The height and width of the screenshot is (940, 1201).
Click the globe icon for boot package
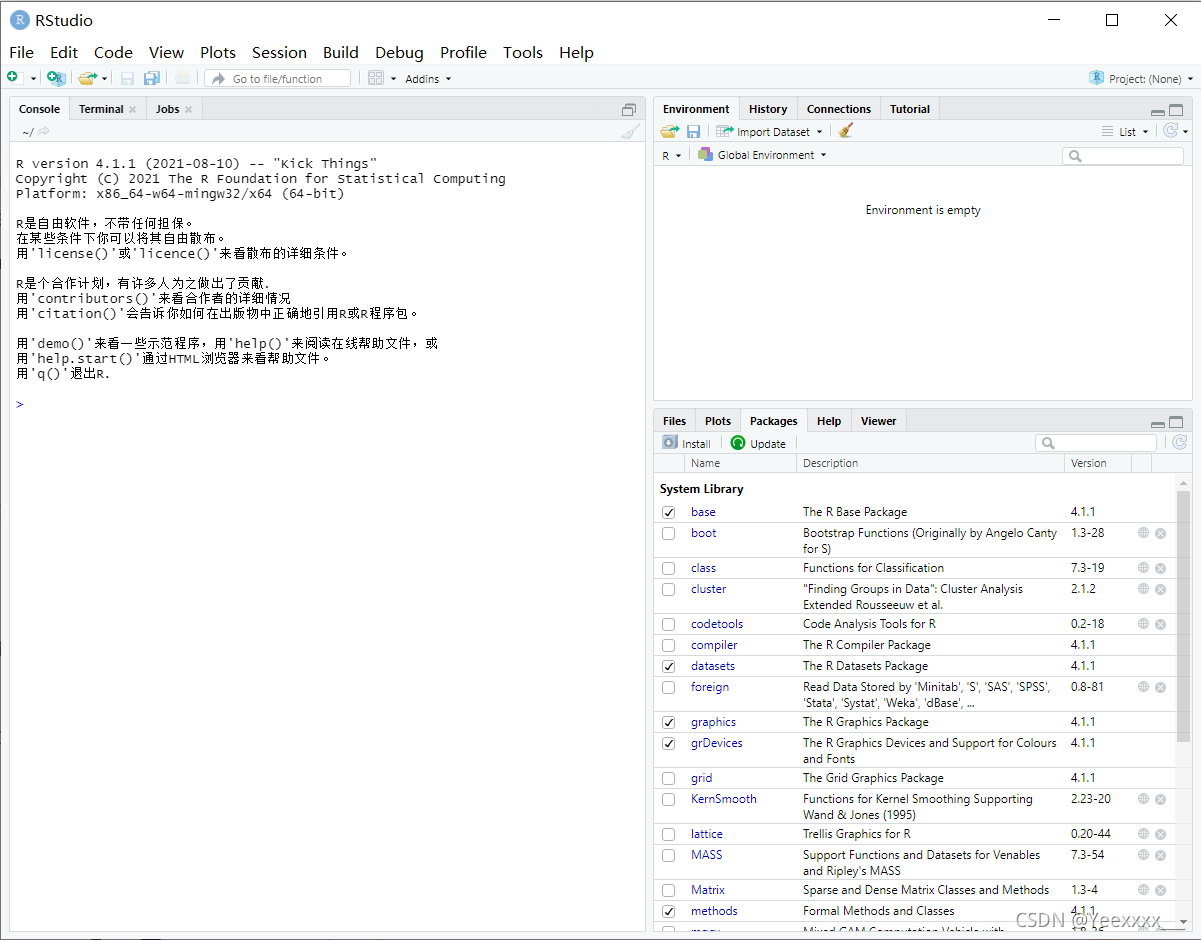(x=1143, y=533)
